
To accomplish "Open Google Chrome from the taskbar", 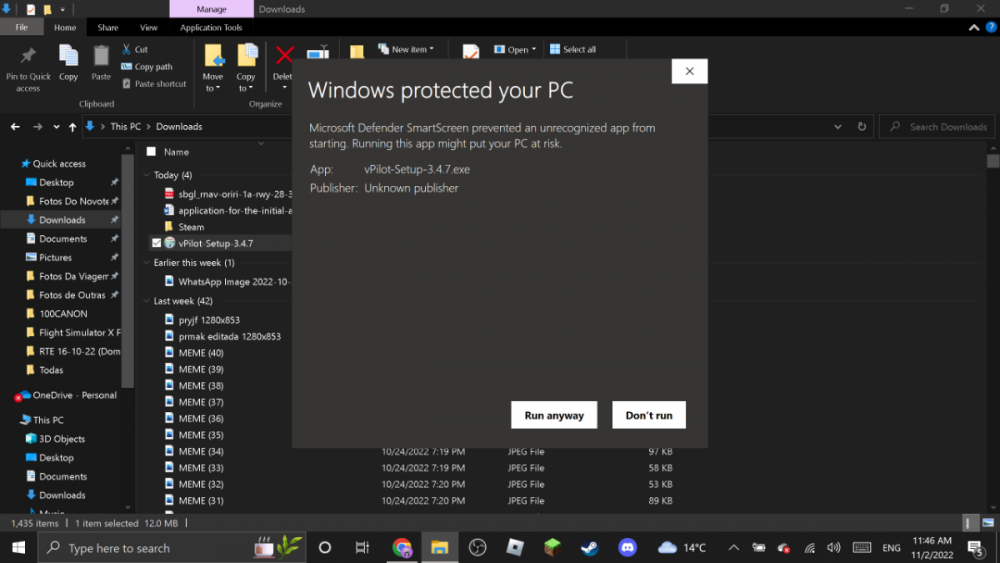I will pos(402,547).
